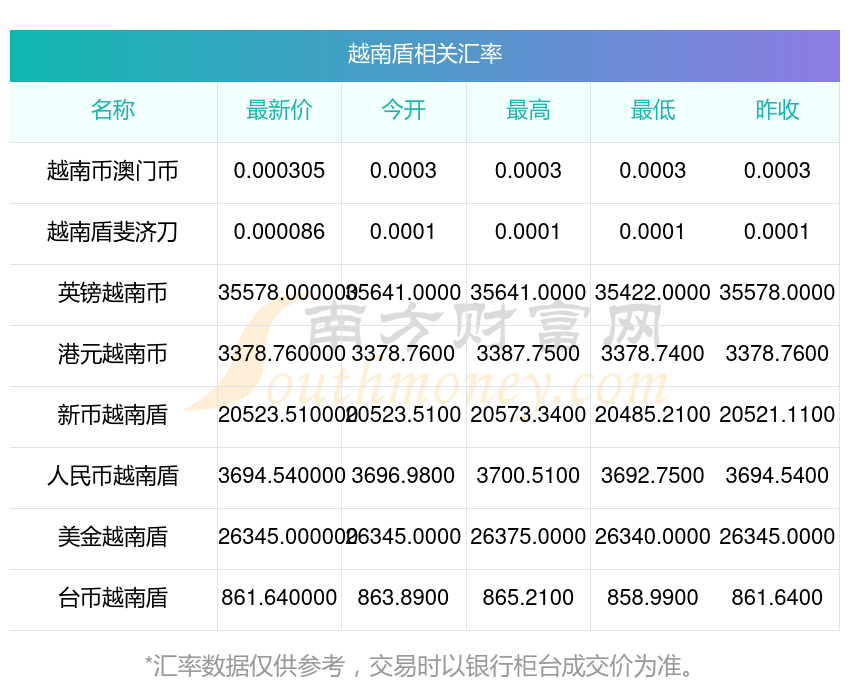This screenshot has height=698, width=850.
Task: Click the 新币越南盾 previous close 20521.1100
Action: pos(777,415)
